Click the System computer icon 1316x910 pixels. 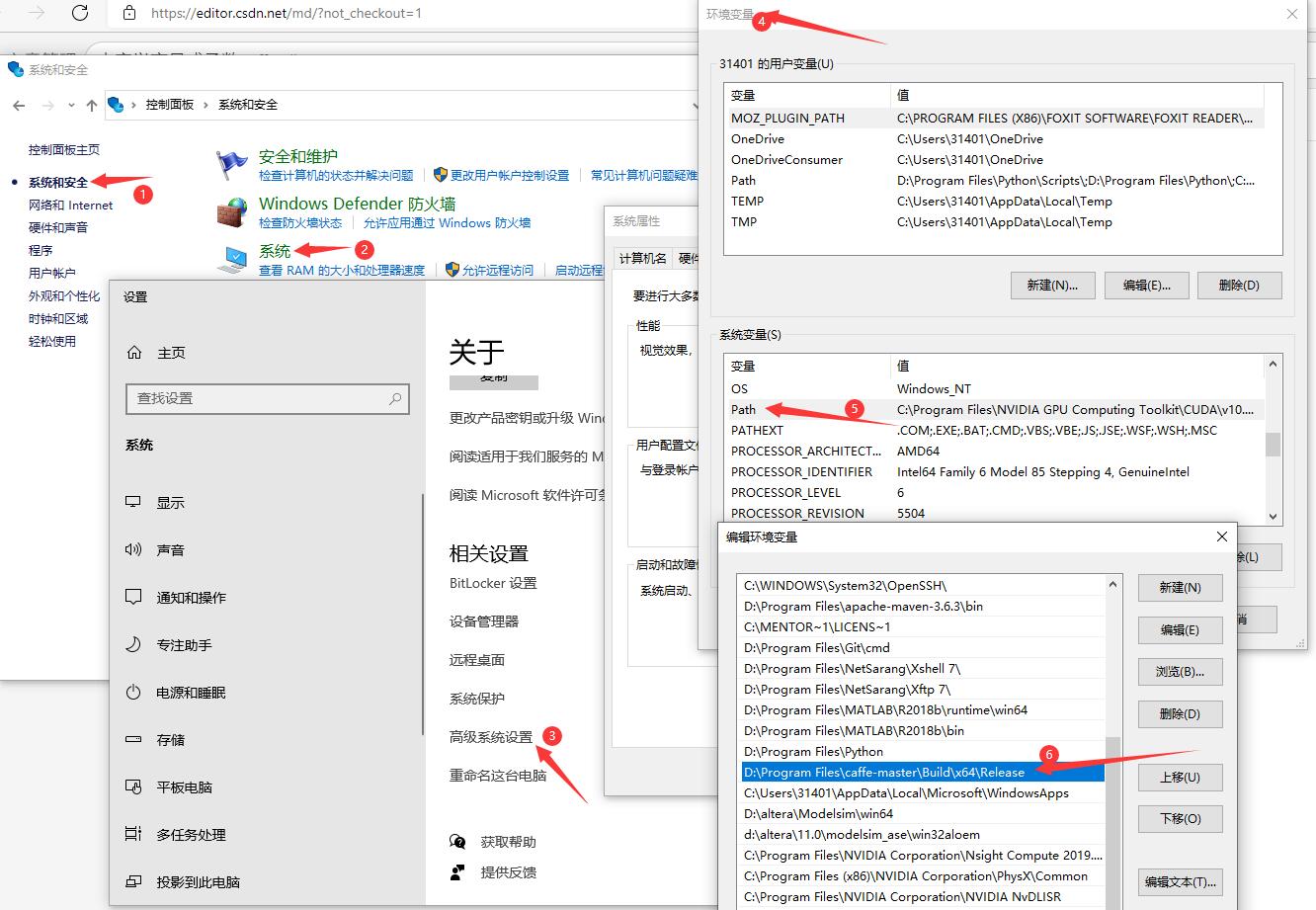(232, 260)
